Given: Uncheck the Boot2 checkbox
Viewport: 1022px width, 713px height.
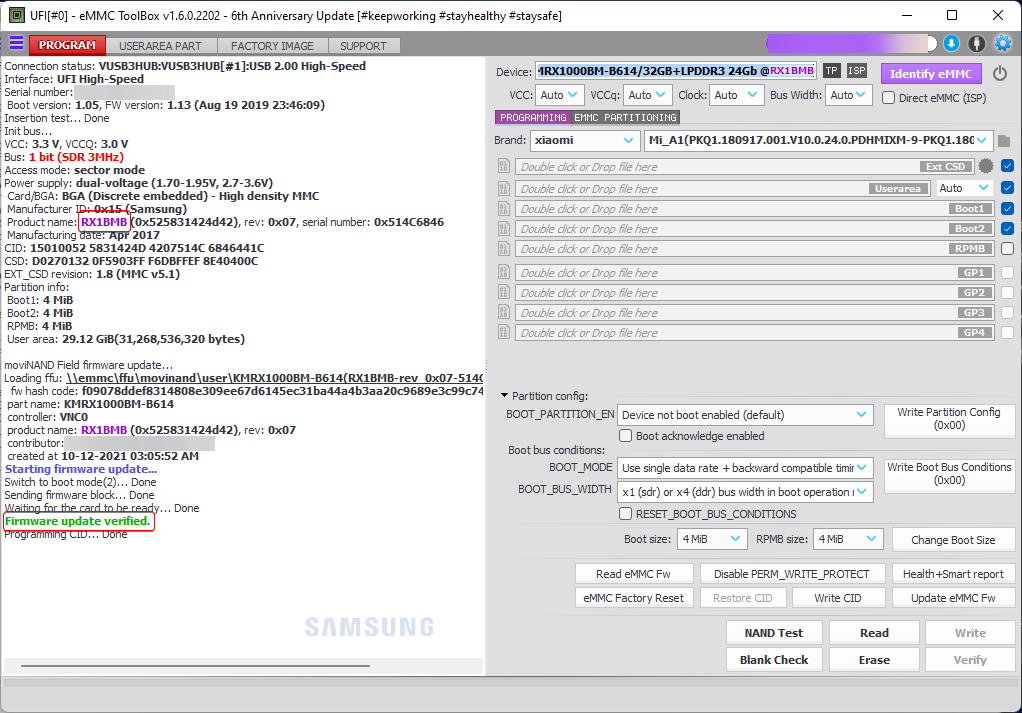Looking at the screenshot, I should pos(1007,229).
